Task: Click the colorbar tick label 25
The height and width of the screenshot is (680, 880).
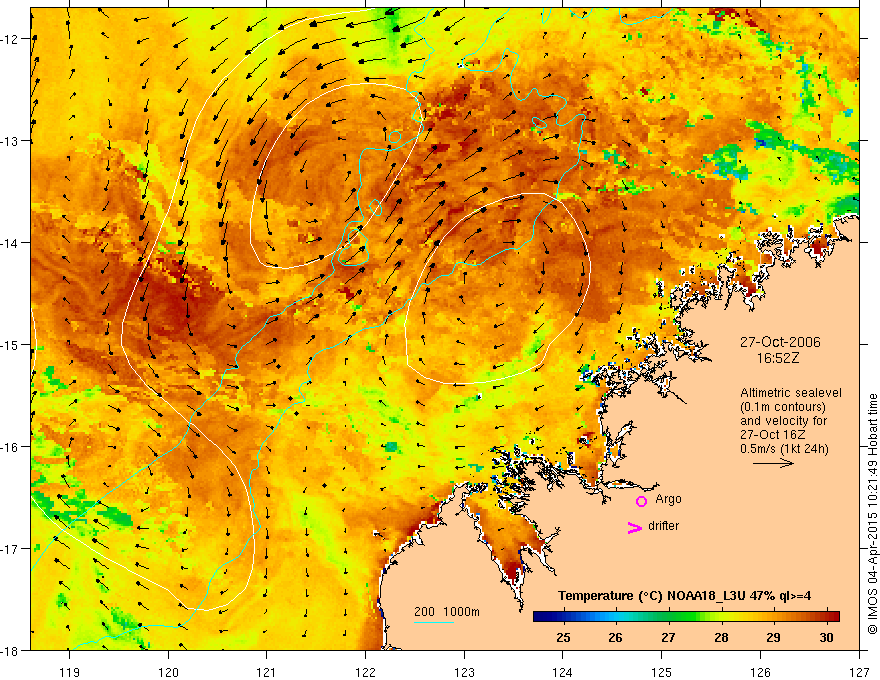Action: click(x=563, y=637)
